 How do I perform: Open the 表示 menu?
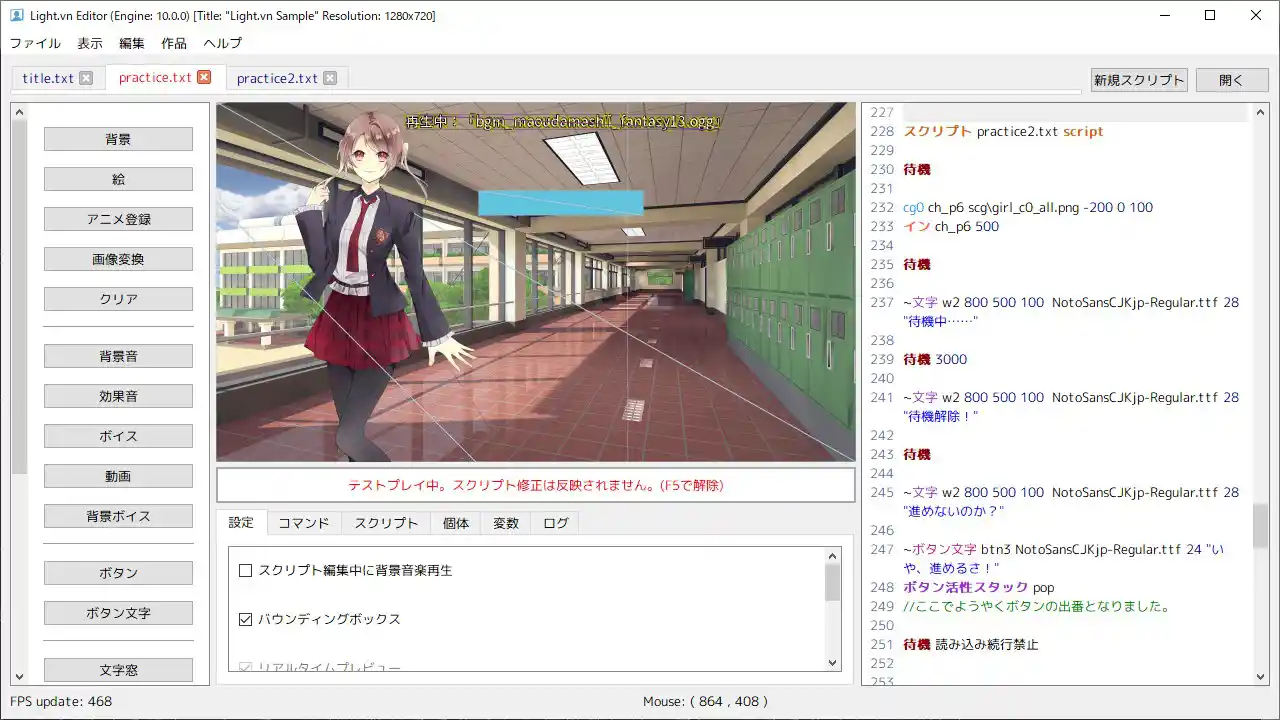90,43
